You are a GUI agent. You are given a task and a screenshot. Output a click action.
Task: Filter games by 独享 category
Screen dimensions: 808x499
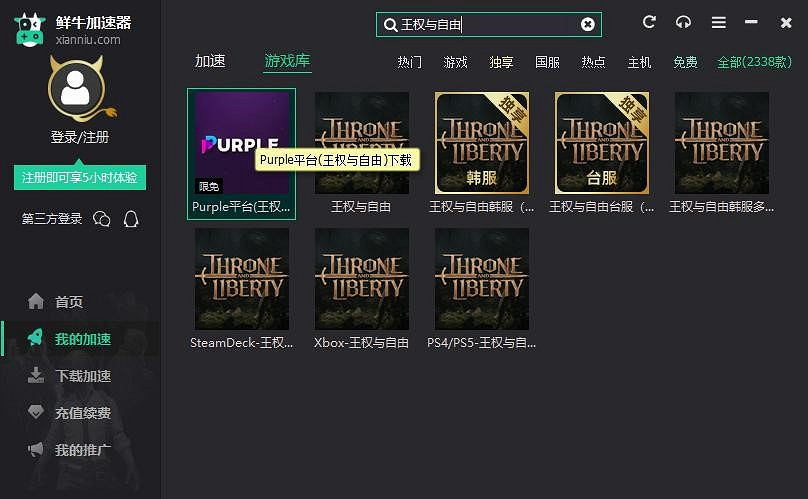point(501,62)
